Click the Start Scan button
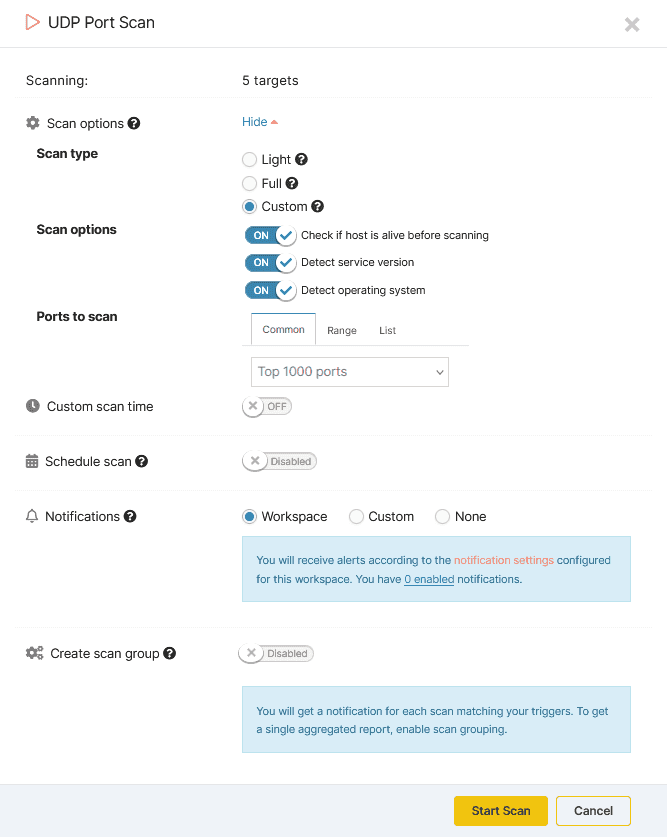Screen dimensions: 667x837 (500, 811)
